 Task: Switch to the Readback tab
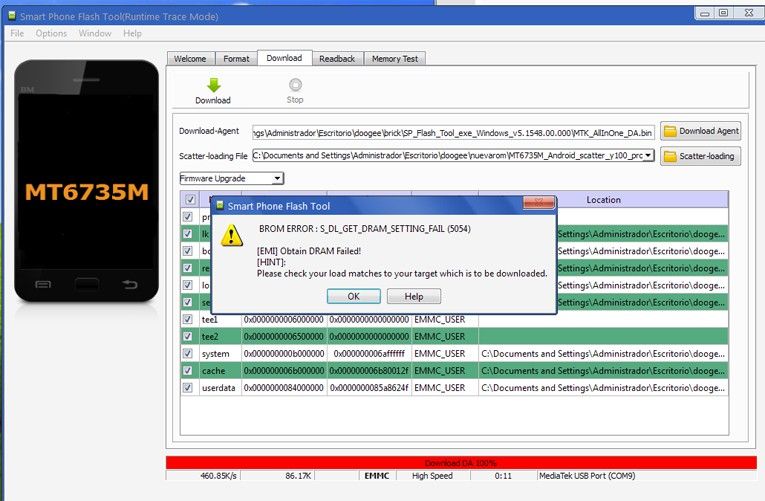[x=337, y=59]
